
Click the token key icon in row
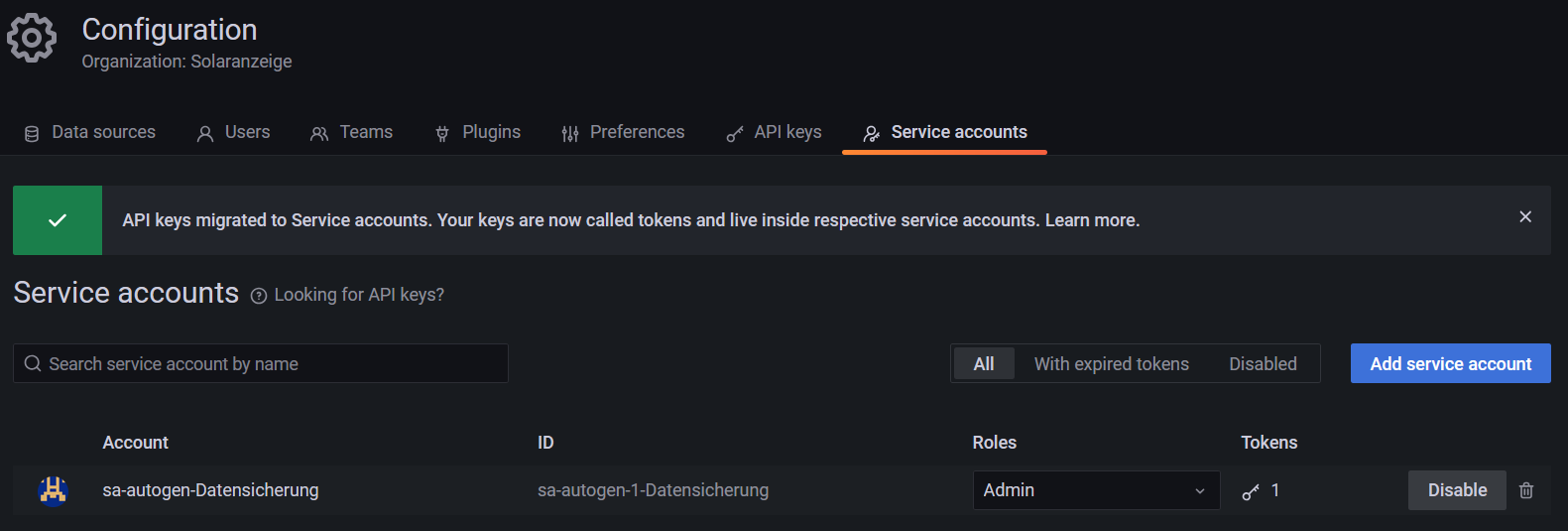coord(1251,491)
